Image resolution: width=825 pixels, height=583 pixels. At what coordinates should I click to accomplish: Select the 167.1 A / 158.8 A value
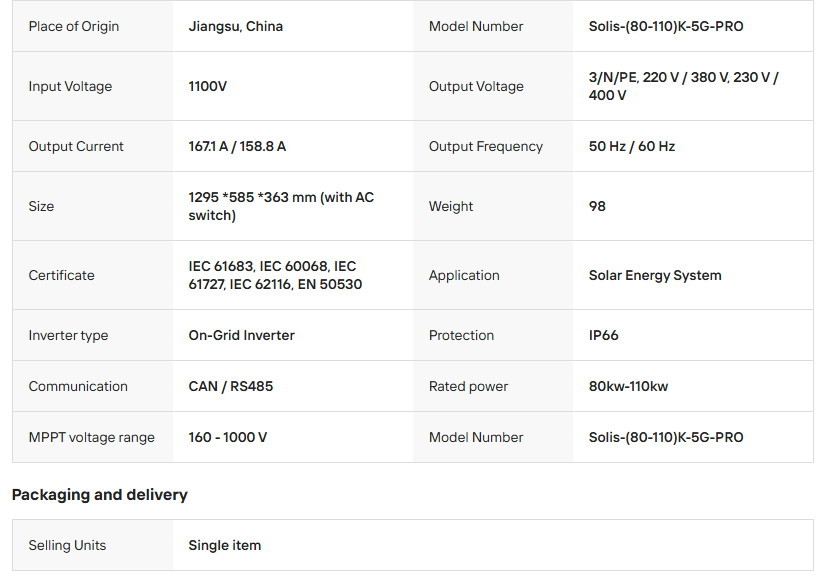[x=237, y=147]
